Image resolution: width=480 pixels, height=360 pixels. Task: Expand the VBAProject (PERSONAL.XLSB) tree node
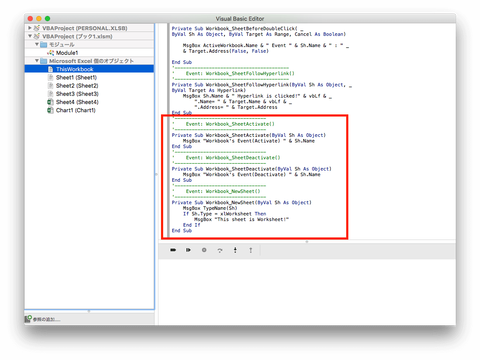tap(30, 28)
